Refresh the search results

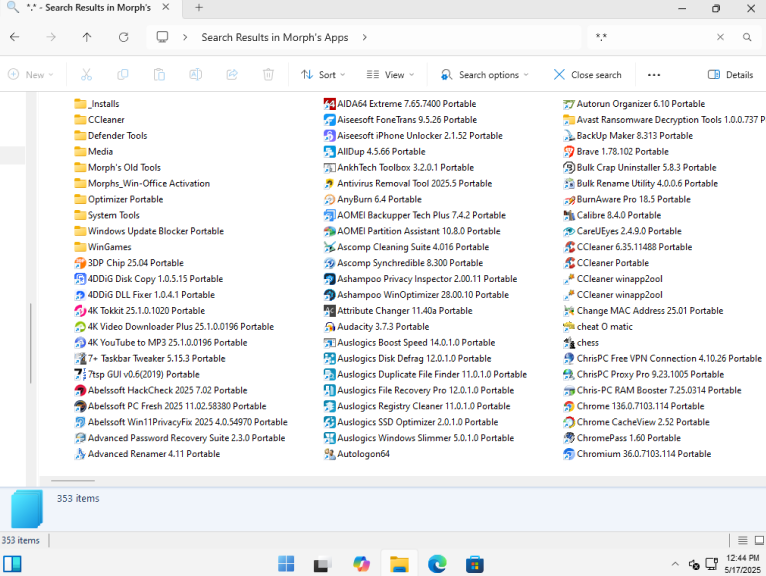pyautogui.click(x=124, y=37)
